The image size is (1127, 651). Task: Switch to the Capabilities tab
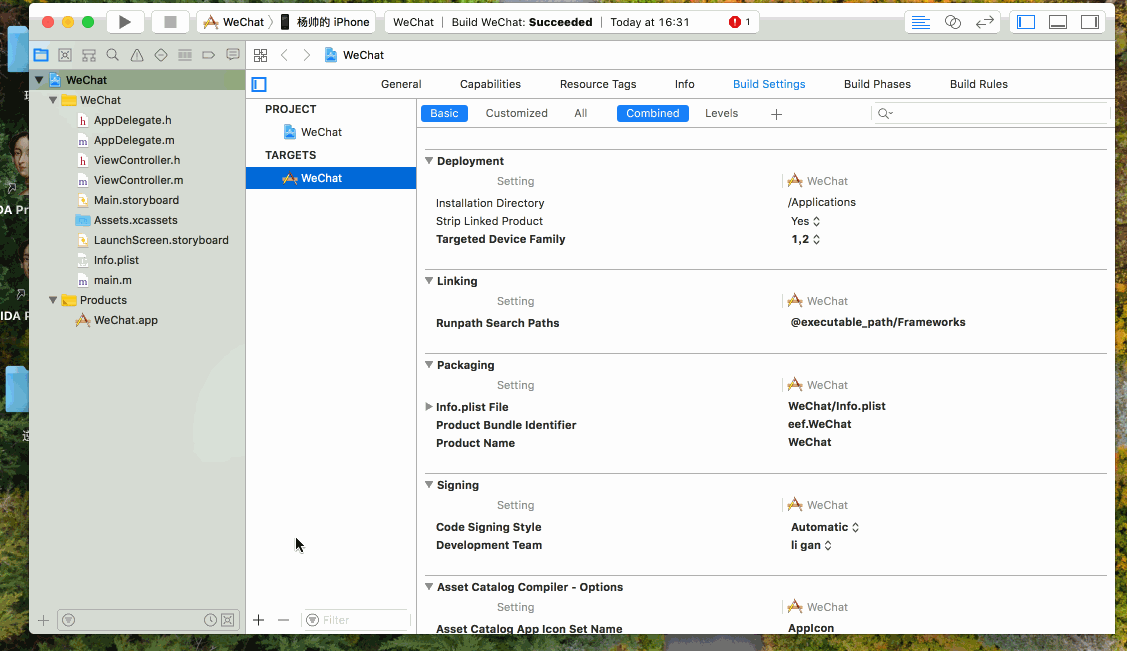[x=490, y=84]
